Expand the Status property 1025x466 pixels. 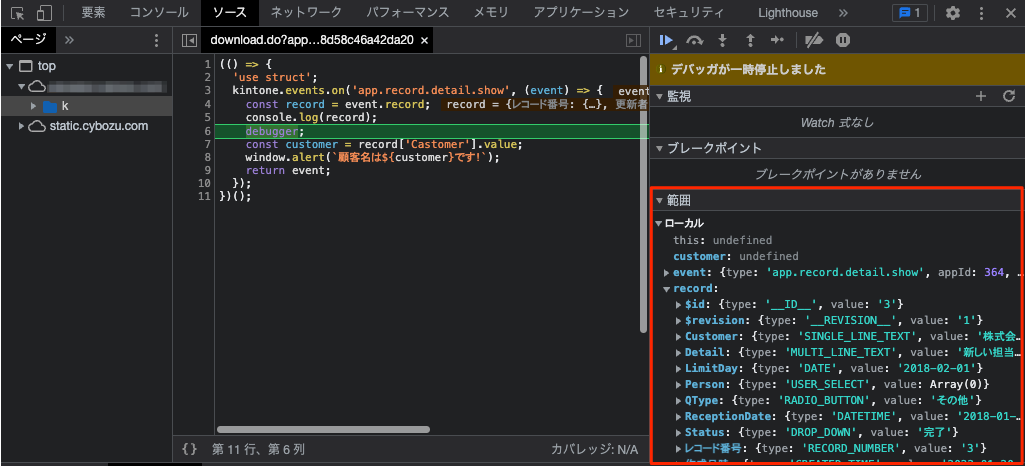679,432
